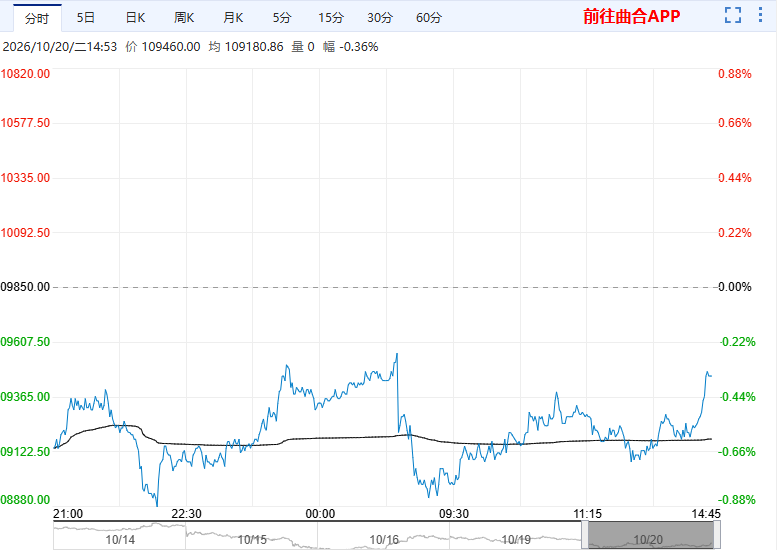Click the 09:30 time axis label
The height and width of the screenshot is (550, 777).
click(454, 514)
